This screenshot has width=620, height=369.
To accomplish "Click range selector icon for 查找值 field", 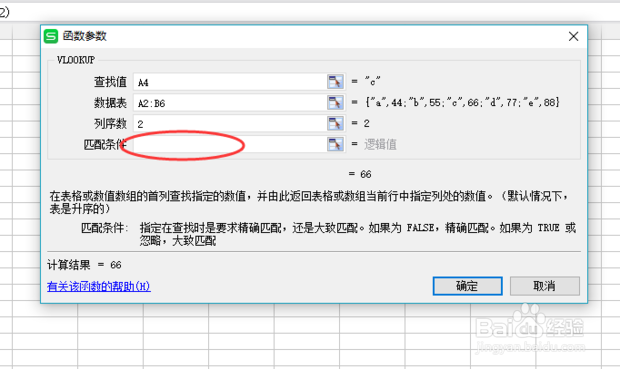I will pyautogui.click(x=335, y=82).
